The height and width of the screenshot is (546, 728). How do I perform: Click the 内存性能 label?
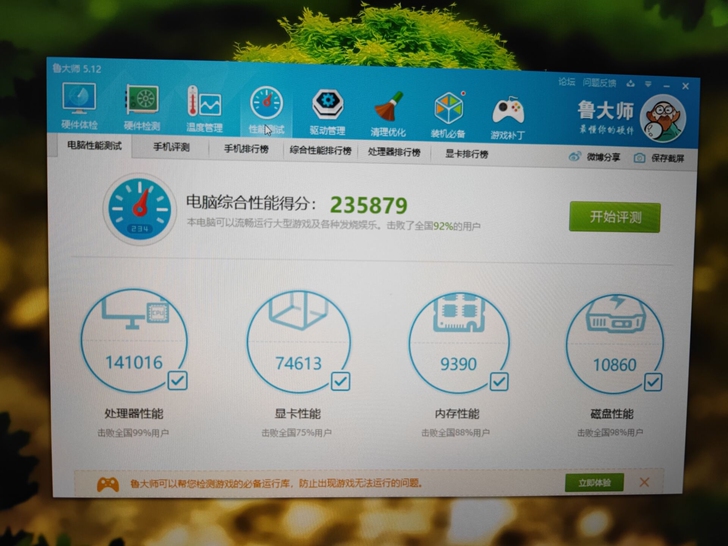(x=457, y=413)
